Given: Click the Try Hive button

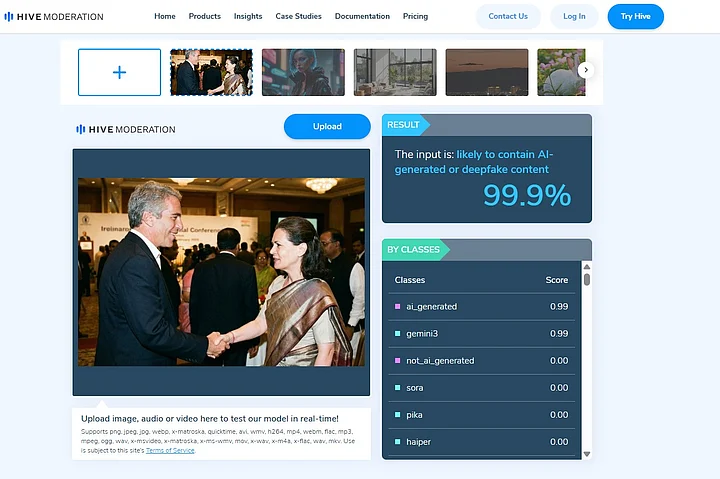Looking at the screenshot, I should [636, 17].
